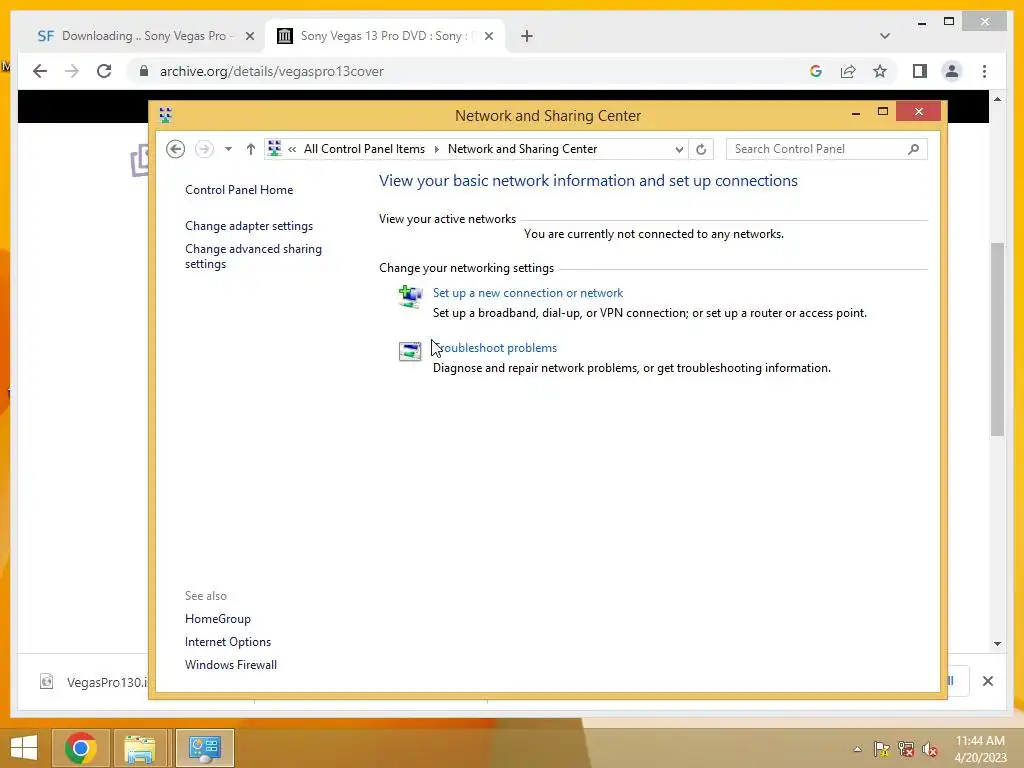Open Change adapter settings
This screenshot has width=1024, height=768.
249,226
